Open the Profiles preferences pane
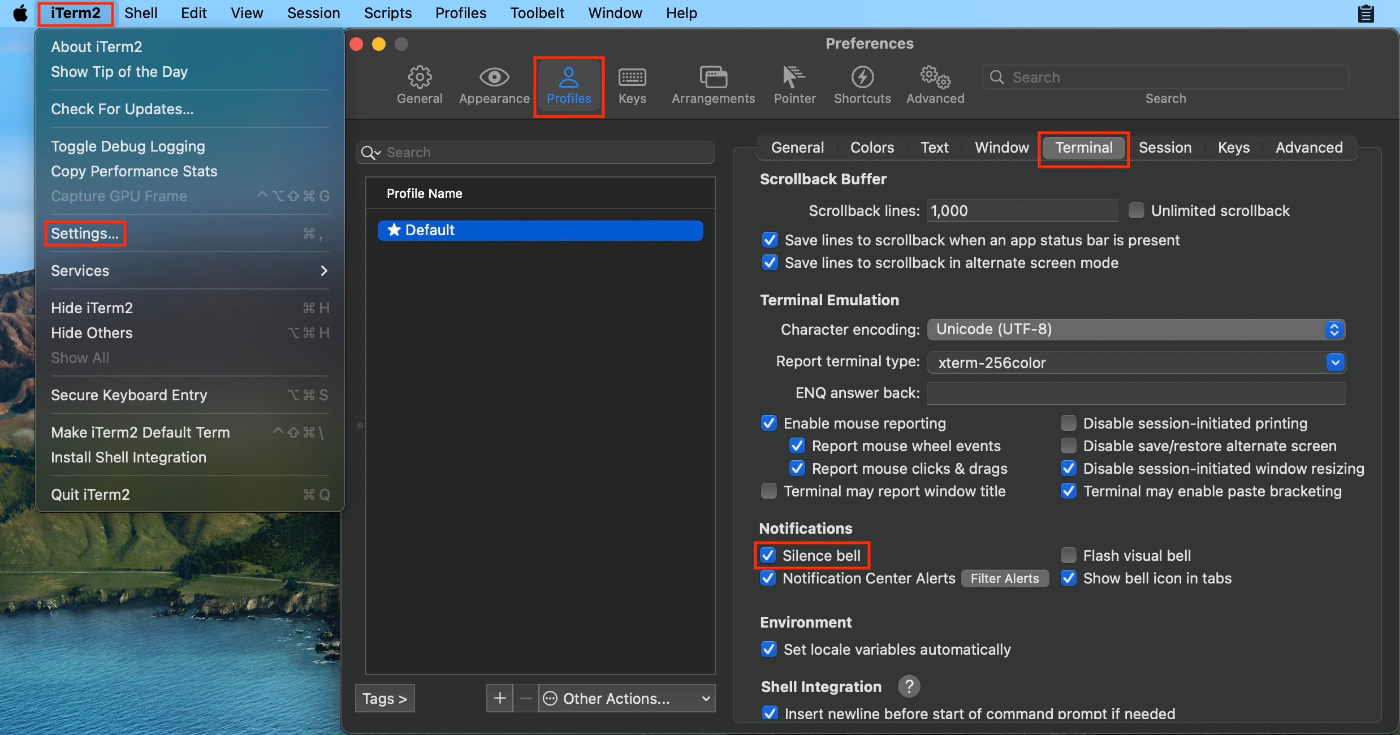The width and height of the screenshot is (1400, 735). pos(569,86)
